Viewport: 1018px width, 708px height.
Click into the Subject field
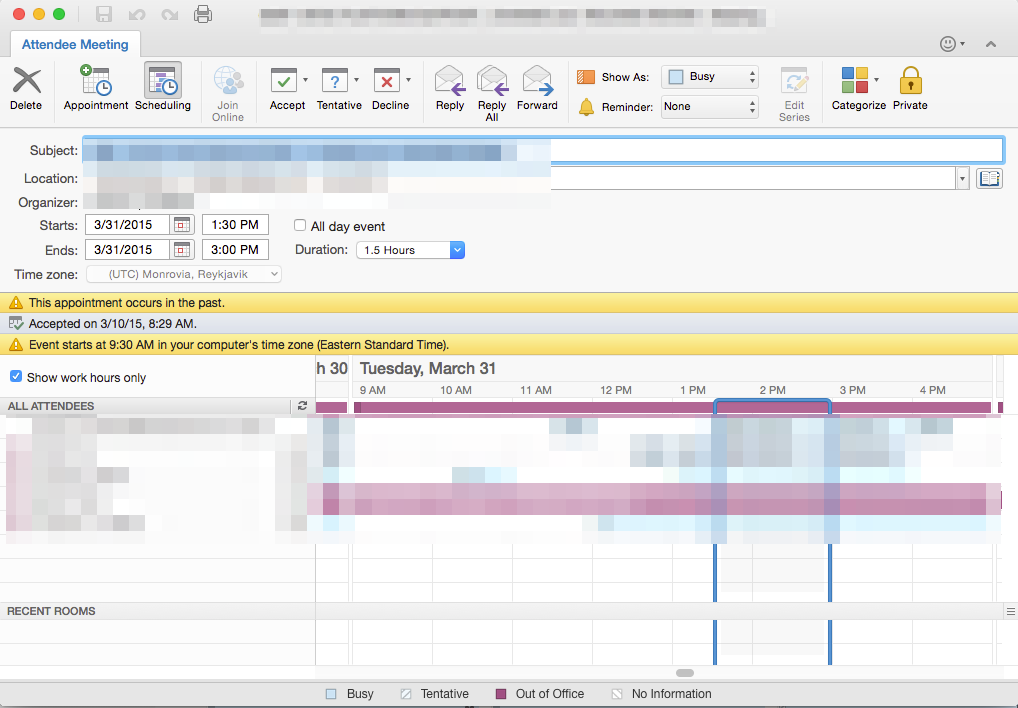pyautogui.click(x=543, y=151)
